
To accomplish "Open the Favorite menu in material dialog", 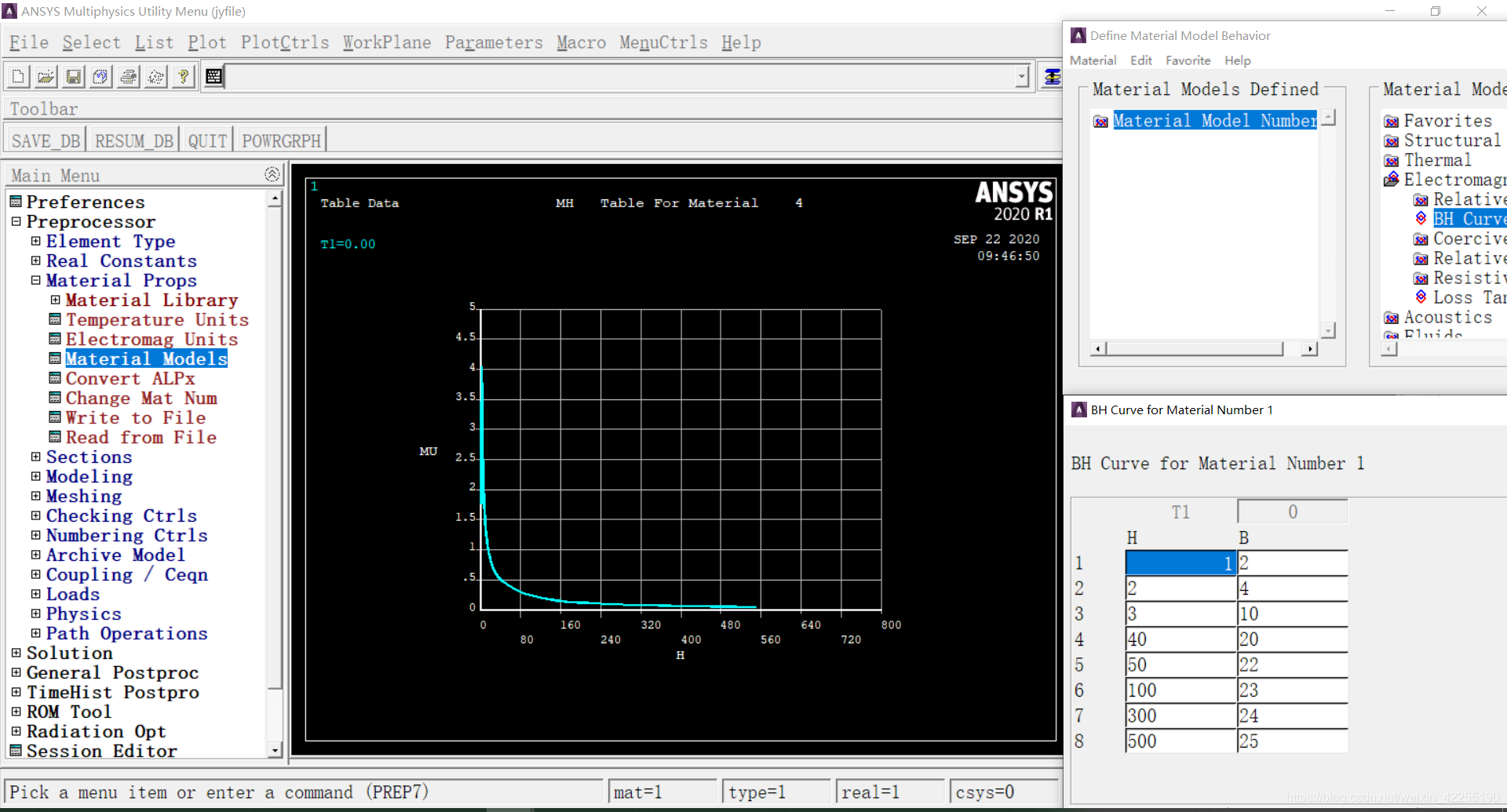I will pyautogui.click(x=1187, y=60).
